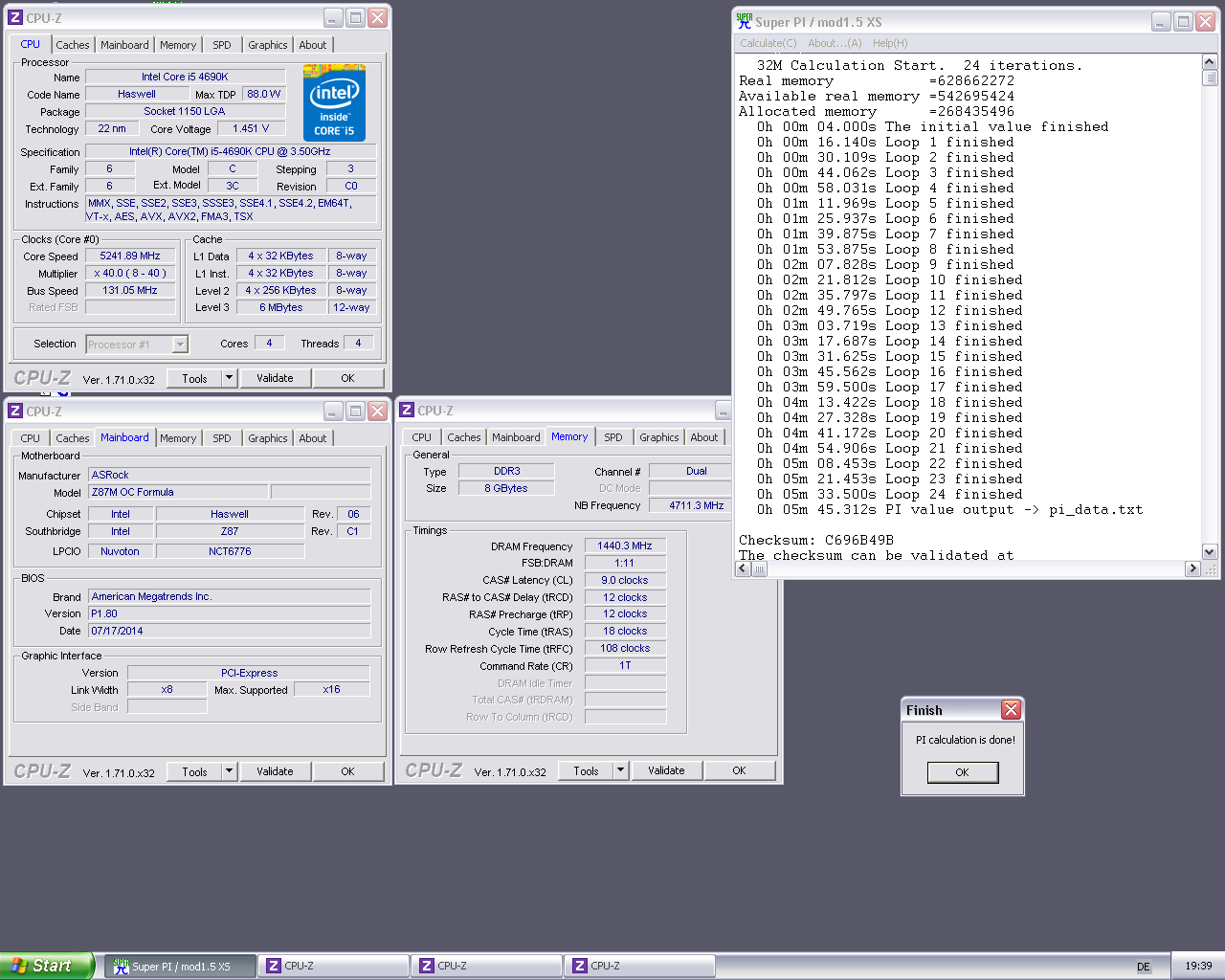Image resolution: width=1225 pixels, height=980 pixels.
Task: Click the CPU-Z Z icon in the top-left CPU window title bar
Action: [15, 17]
